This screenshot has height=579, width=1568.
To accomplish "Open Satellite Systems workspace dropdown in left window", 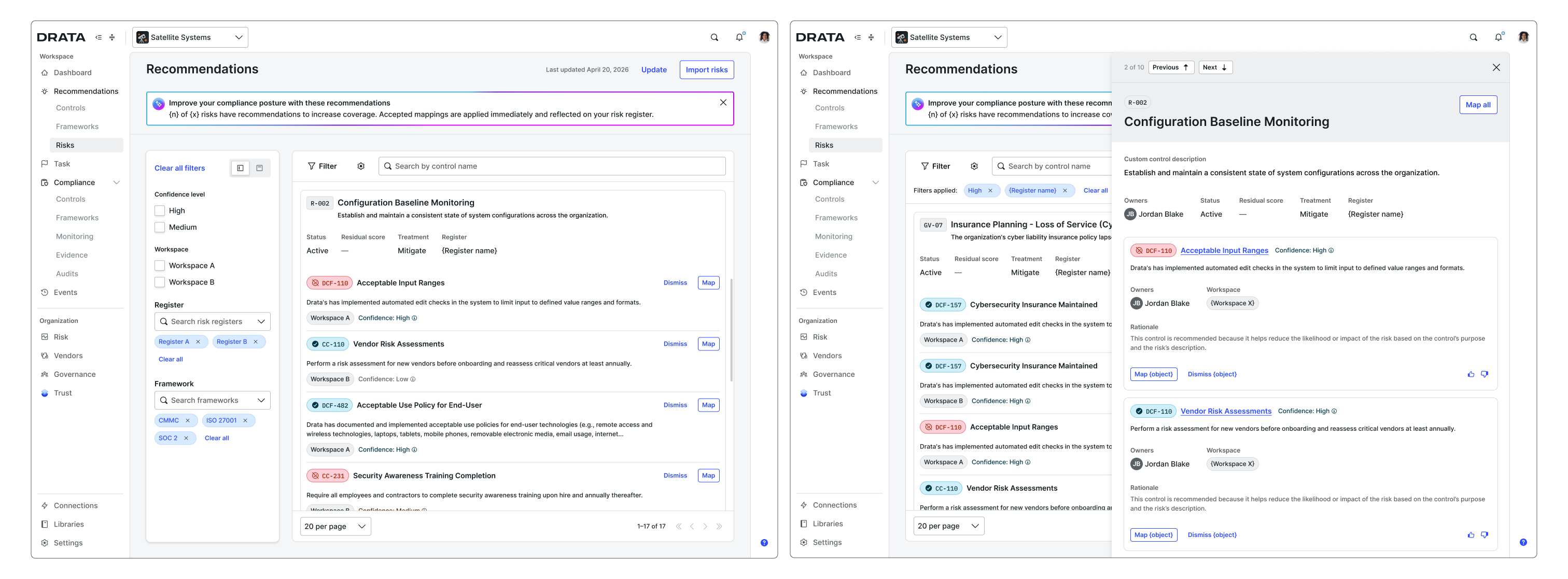I will point(190,37).
